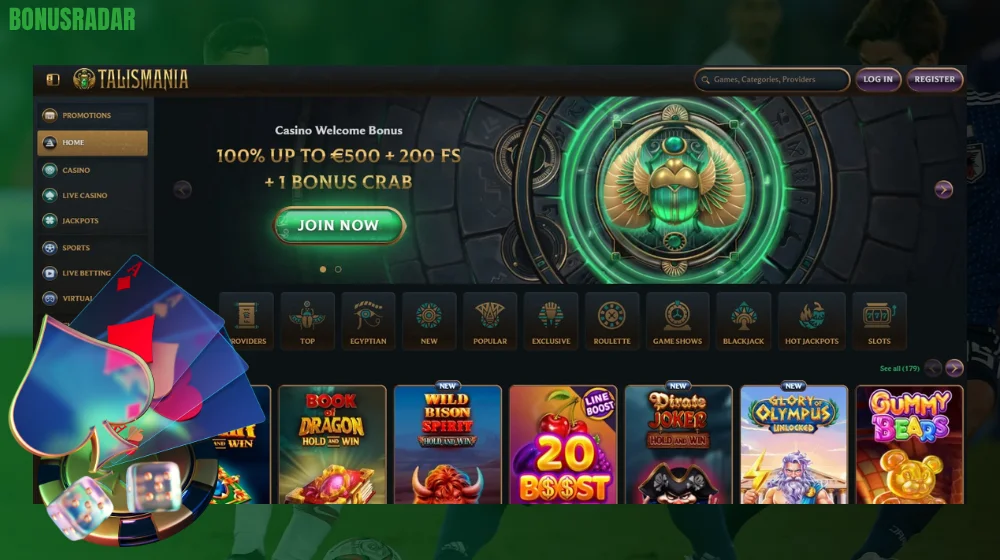Click the Join Now button
Screen dimensions: 1000x560
[x=339, y=225]
